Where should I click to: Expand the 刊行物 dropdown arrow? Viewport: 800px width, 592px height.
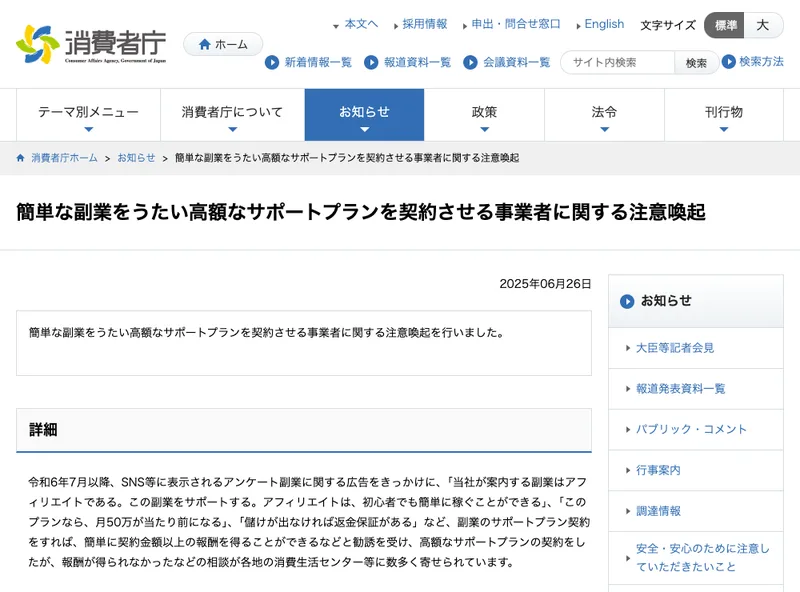[x=723, y=130]
